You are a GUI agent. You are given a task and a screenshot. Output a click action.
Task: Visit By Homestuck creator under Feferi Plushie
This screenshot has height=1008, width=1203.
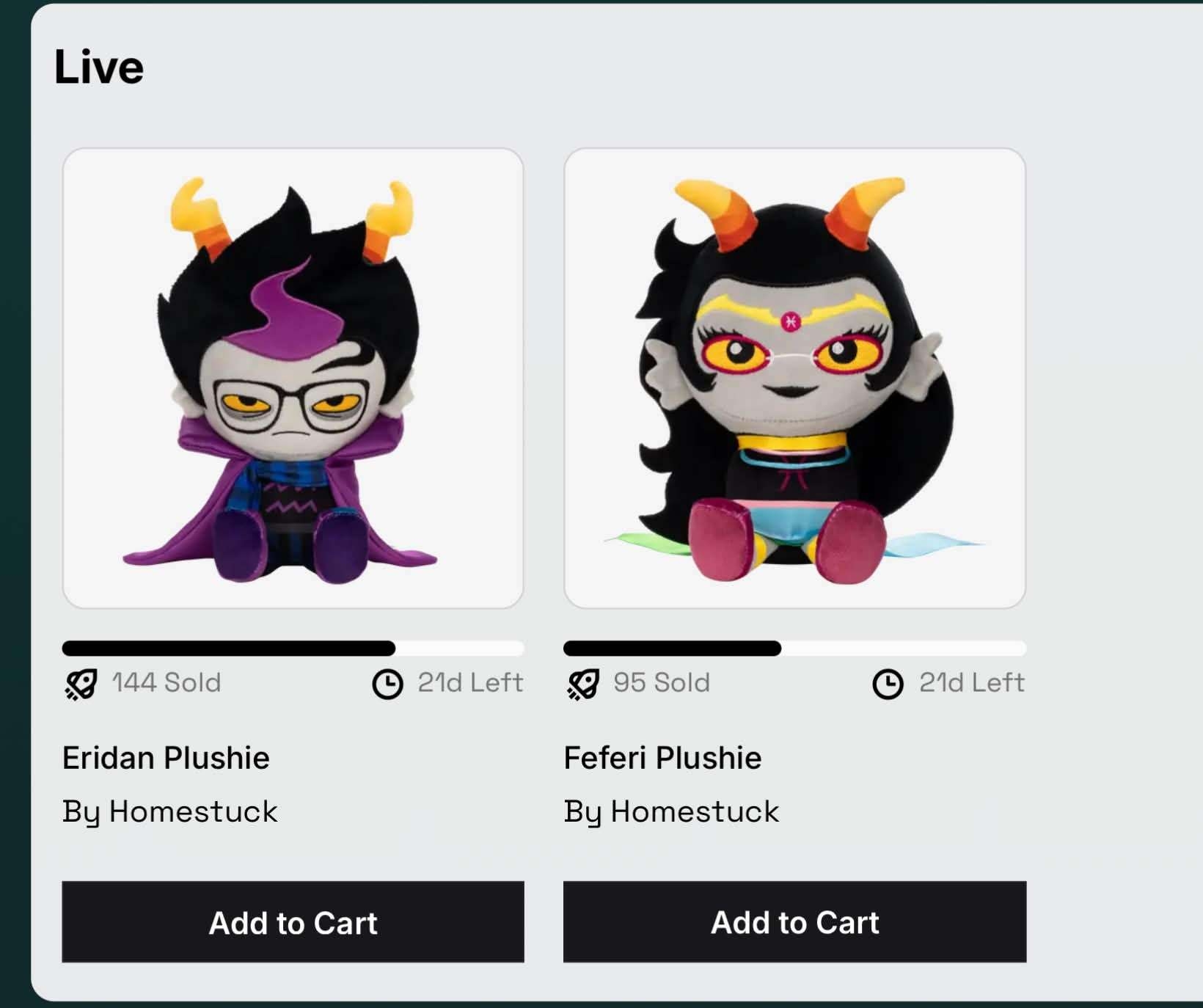671,812
